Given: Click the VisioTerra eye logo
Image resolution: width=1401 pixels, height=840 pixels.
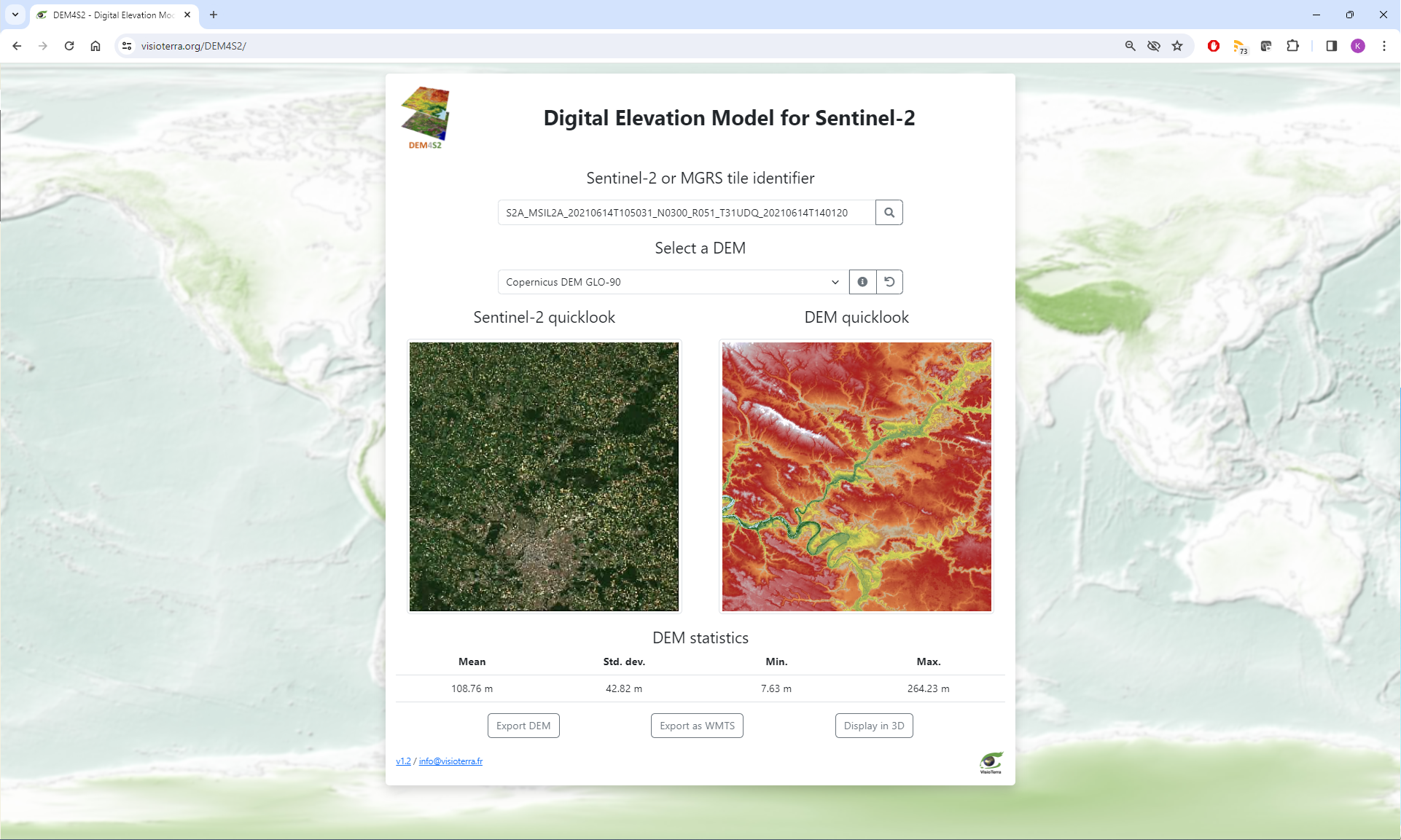Looking at the screenshot, I should tap(991, 762).
